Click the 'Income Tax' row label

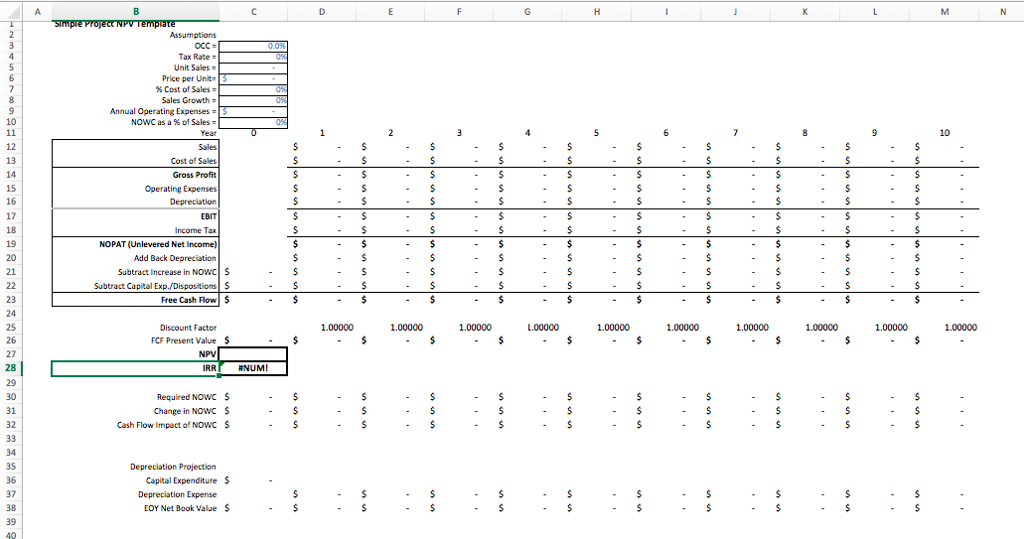point(195,230)
